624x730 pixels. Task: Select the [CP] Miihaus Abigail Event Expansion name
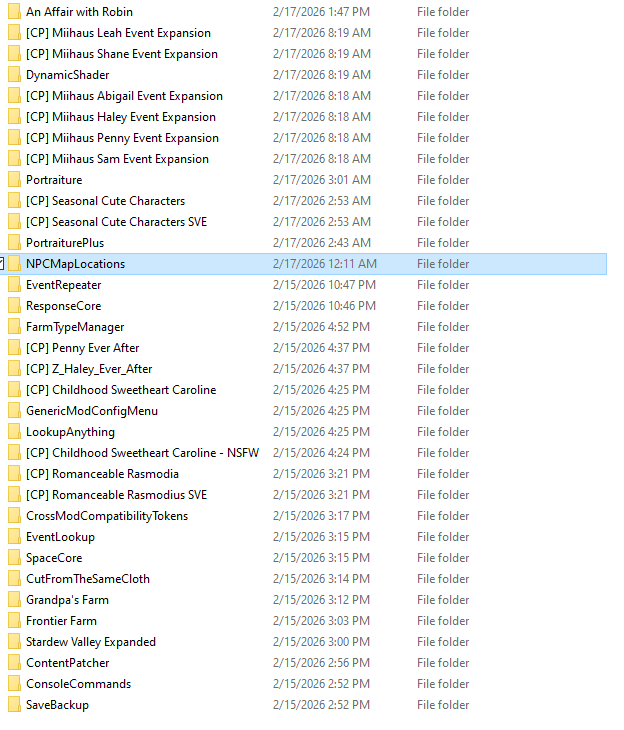click(x=124, y=95)
